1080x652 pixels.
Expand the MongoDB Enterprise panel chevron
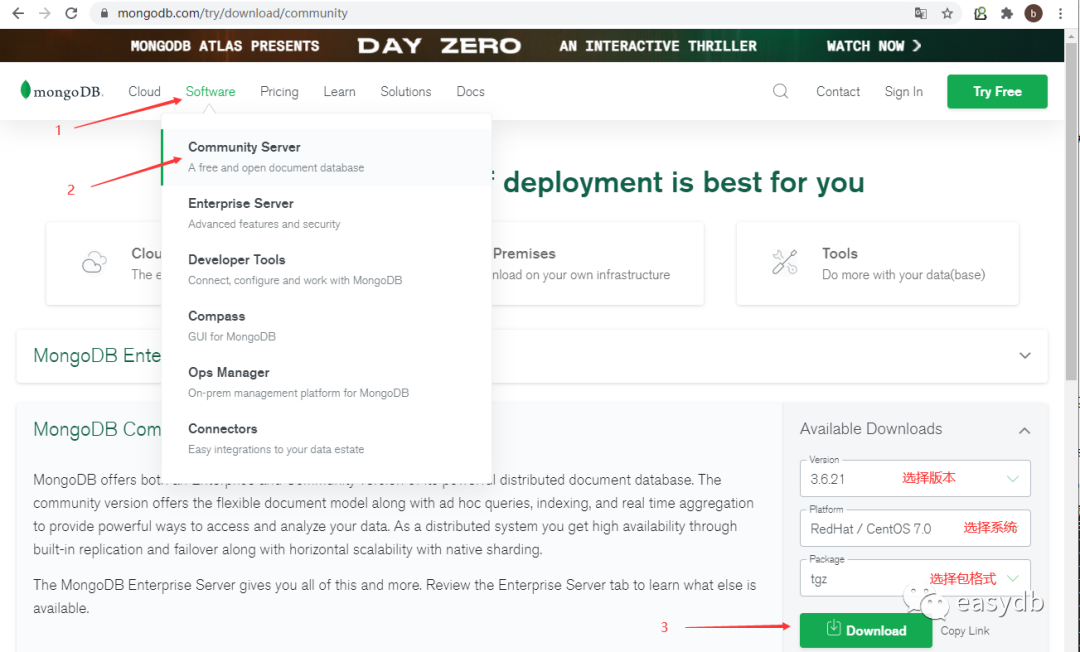[1025, 355]
